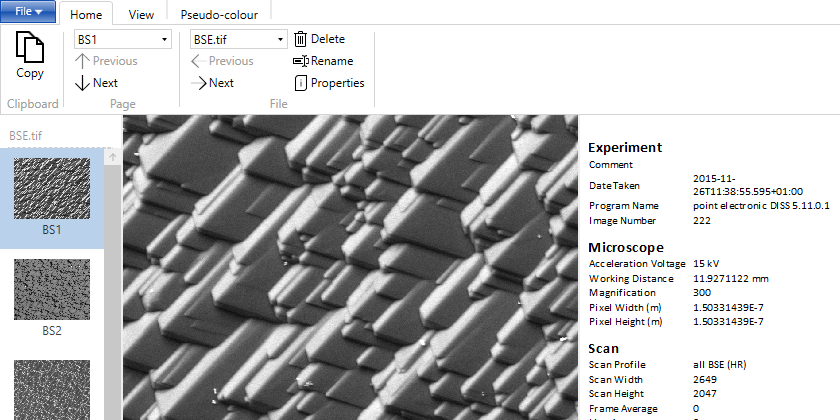This screenshot has height=420, width=840.
Task: Select the third thumbnail below BS2
Action: (52, 390)
